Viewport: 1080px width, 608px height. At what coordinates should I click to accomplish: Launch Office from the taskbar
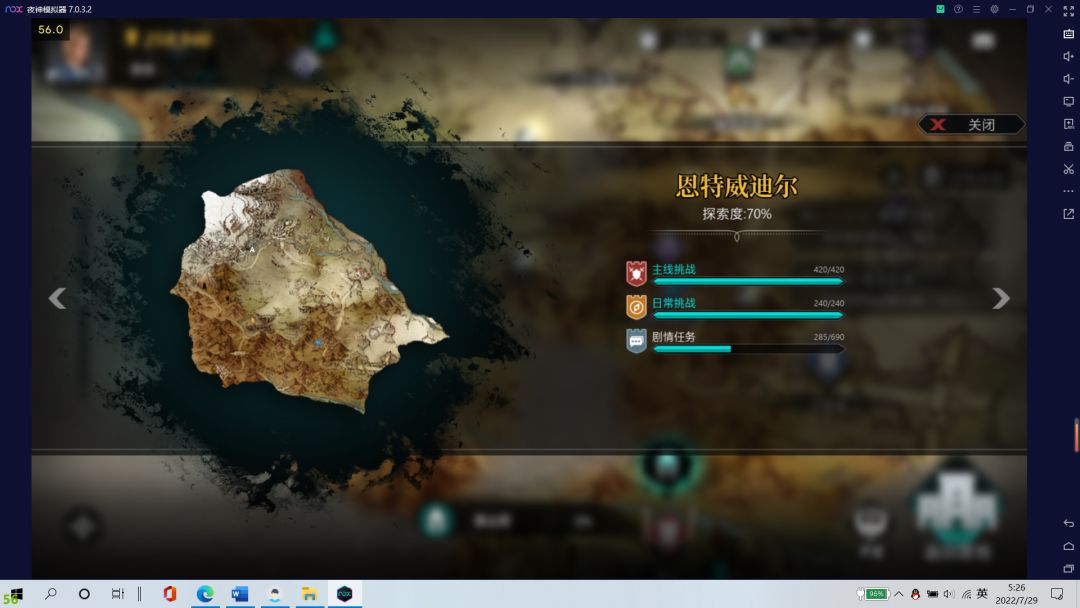pyautogui.click(x=170, y=594)
